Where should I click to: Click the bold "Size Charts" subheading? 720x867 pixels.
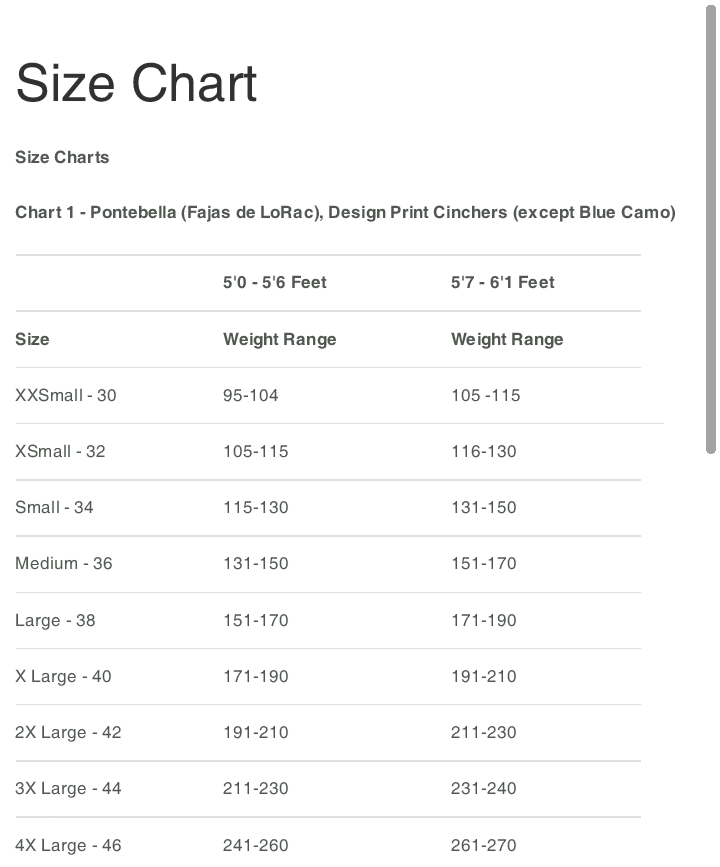[62, 157]
